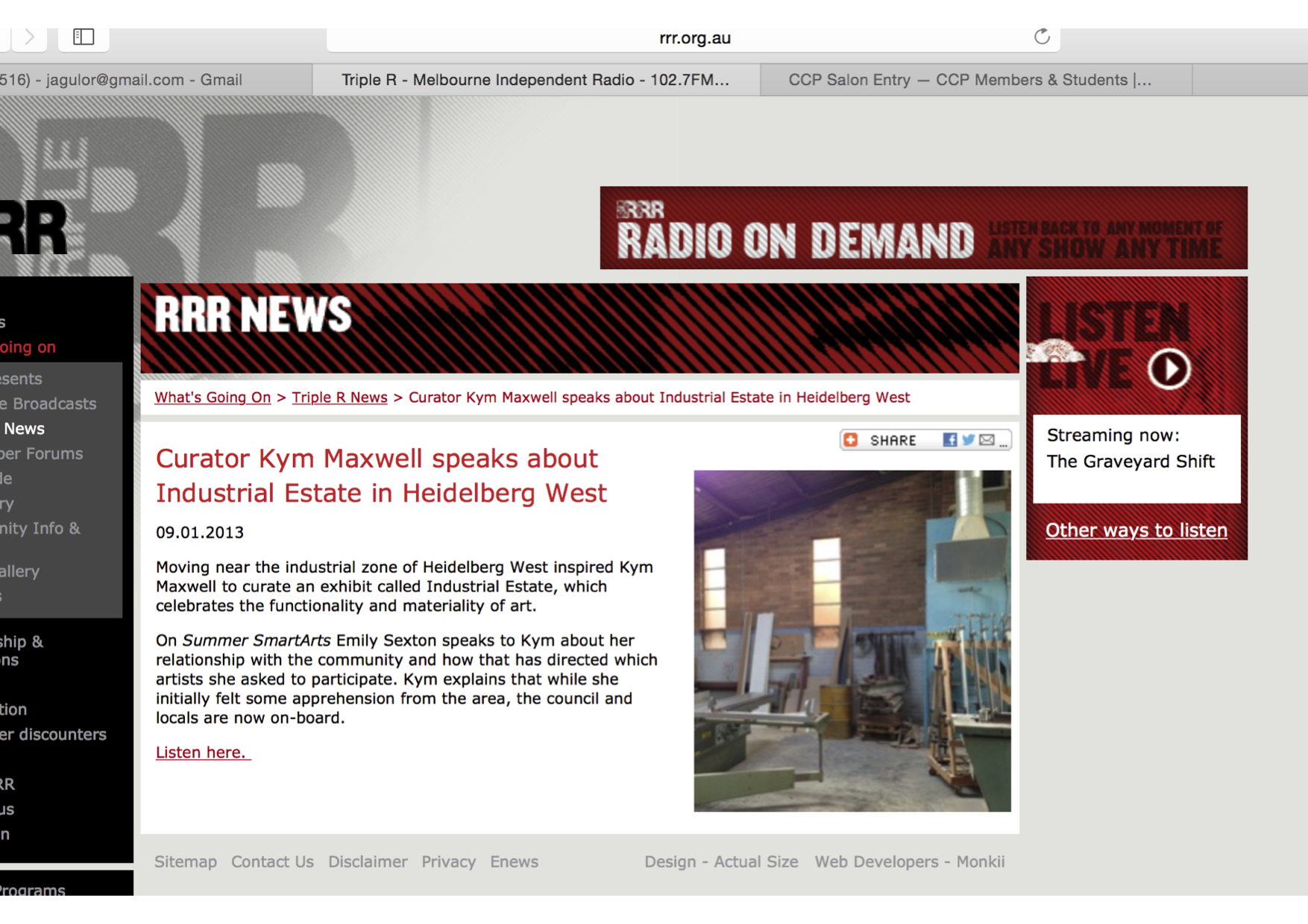Open the Radio On Demand banner
Image resolution: width=1308 pixels, height=924 pixels.
(923, 227)
